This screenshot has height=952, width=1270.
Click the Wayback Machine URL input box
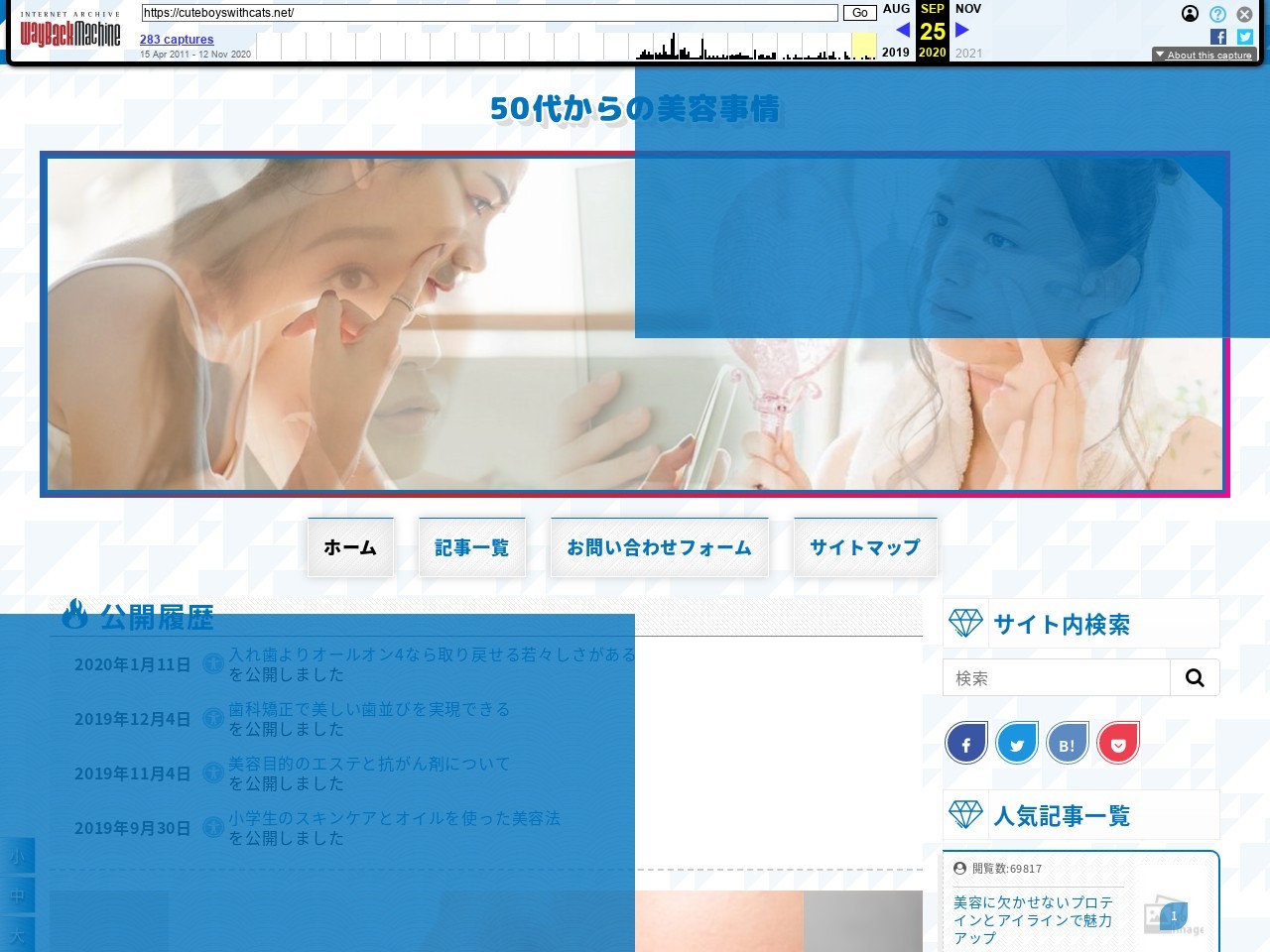489,13
